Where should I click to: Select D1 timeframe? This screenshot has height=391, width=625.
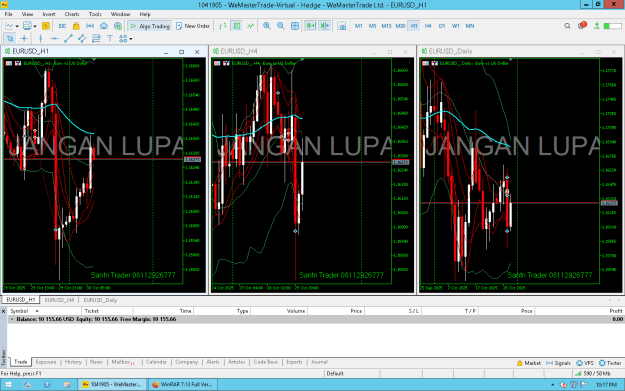click(442, 26)
